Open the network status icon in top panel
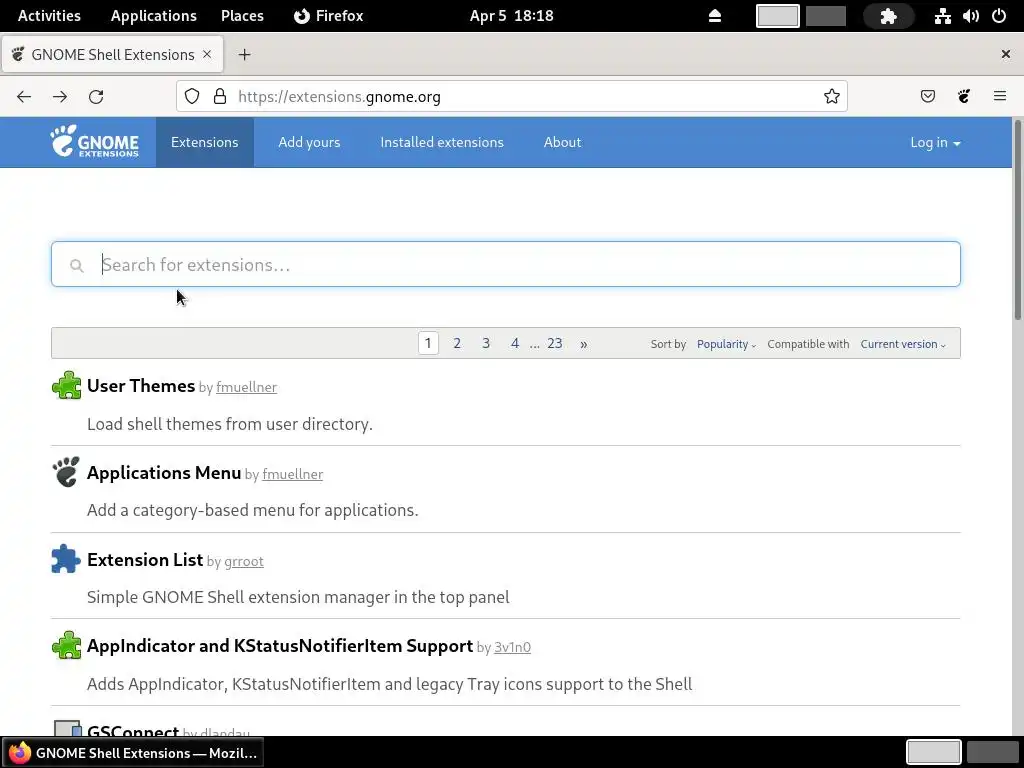Viewport: 1024px width, 768px height. [942, 16]
